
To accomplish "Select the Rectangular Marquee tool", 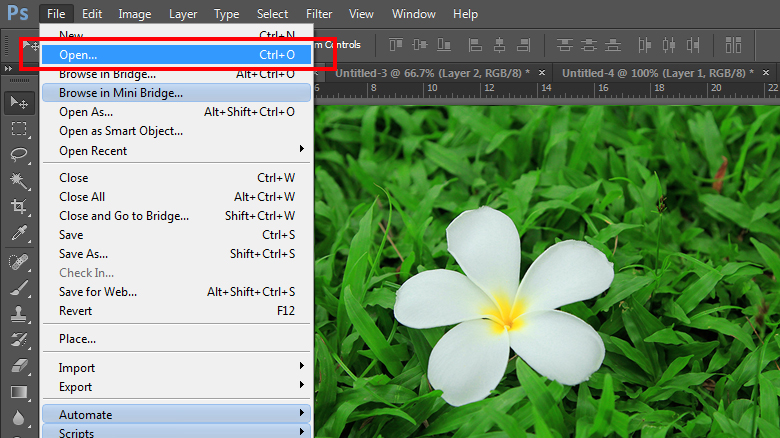I will click(x=18, y=128).
